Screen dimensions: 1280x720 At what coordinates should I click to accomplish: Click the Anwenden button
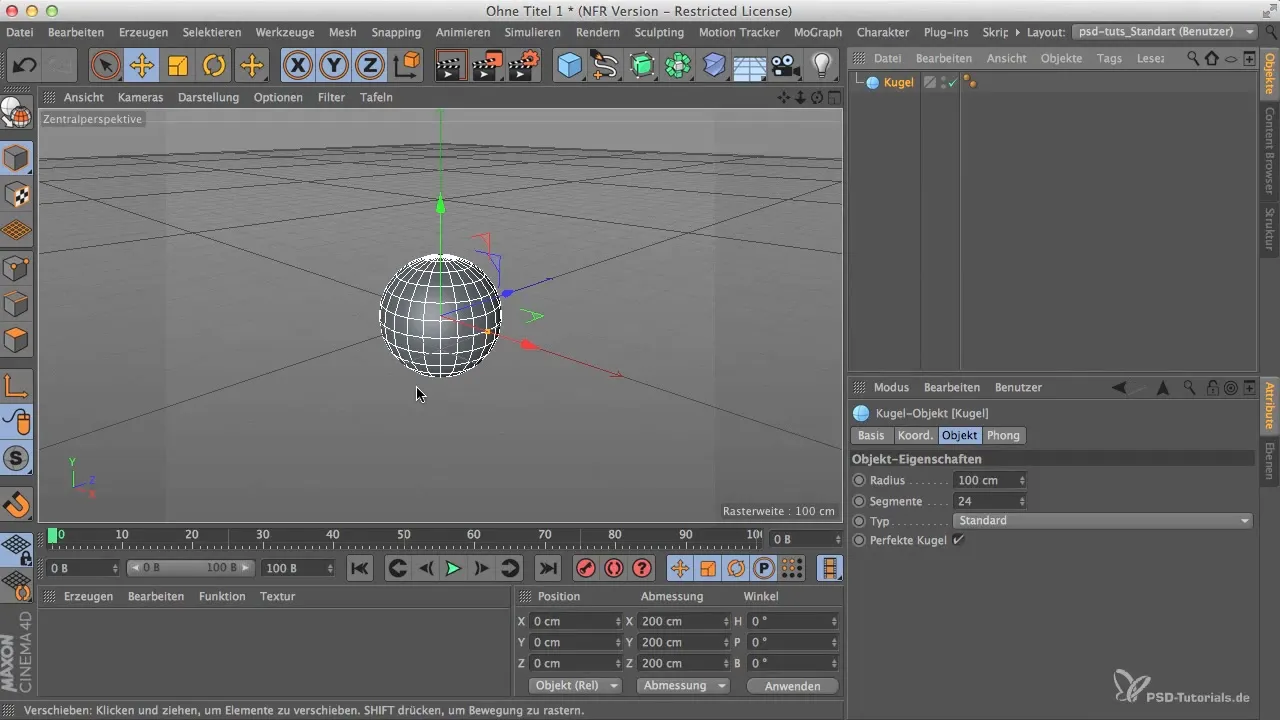pyautogui.click(x=792, y=685)
